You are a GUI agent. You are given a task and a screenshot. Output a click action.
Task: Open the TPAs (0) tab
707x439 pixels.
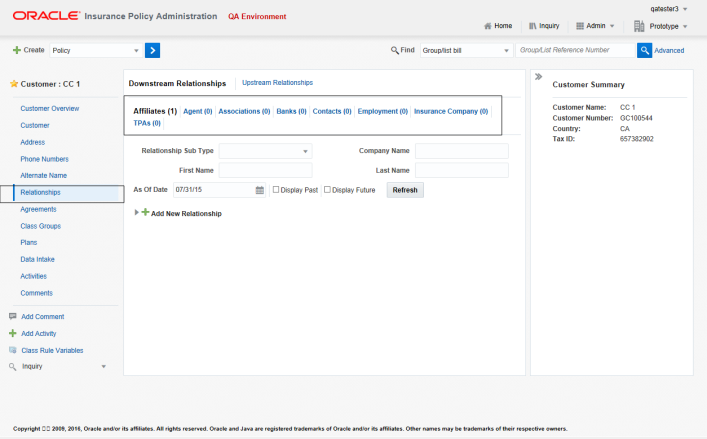click(147, 123)
